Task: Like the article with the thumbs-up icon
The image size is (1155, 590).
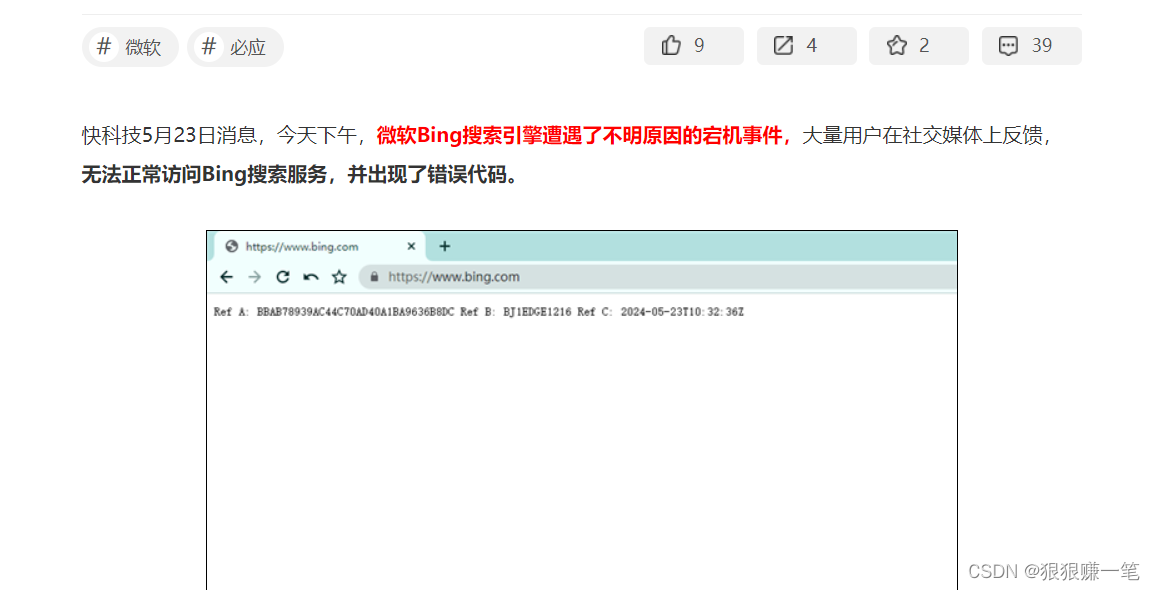Action: click(671, 45)
